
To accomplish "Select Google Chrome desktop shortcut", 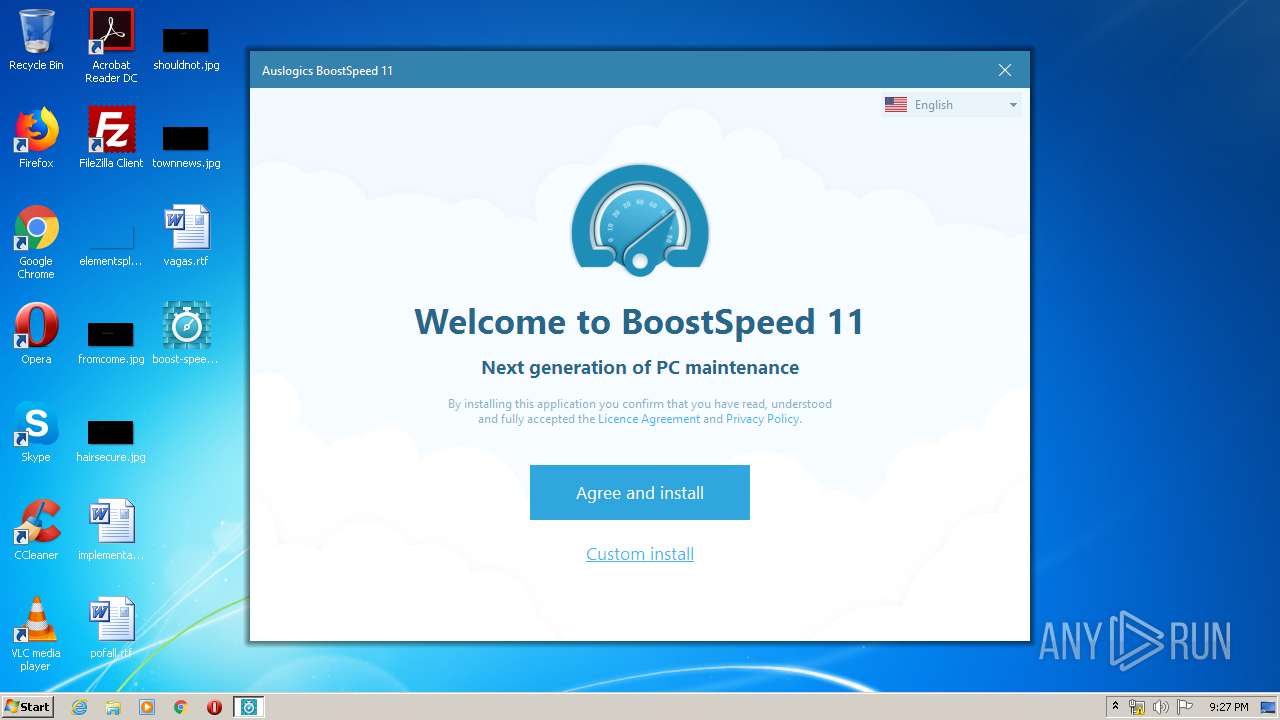I will pos(36,242).
